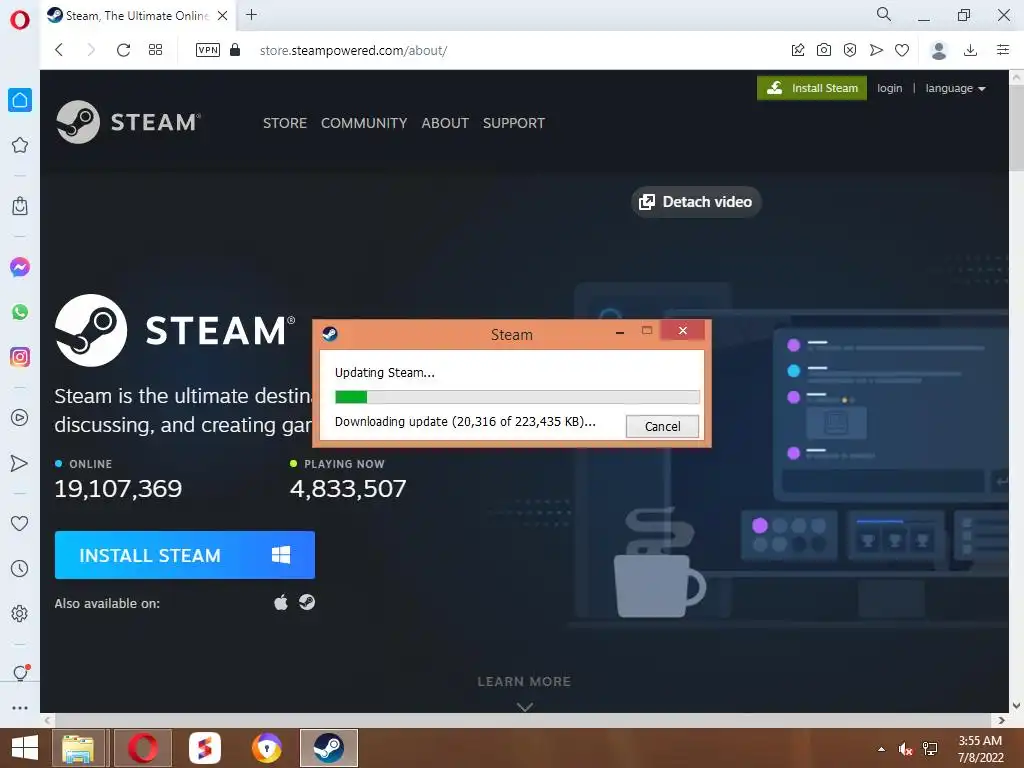1024x768 pixels.
Task: Open File Explorer from the taskbar
Action: point(78,748)
